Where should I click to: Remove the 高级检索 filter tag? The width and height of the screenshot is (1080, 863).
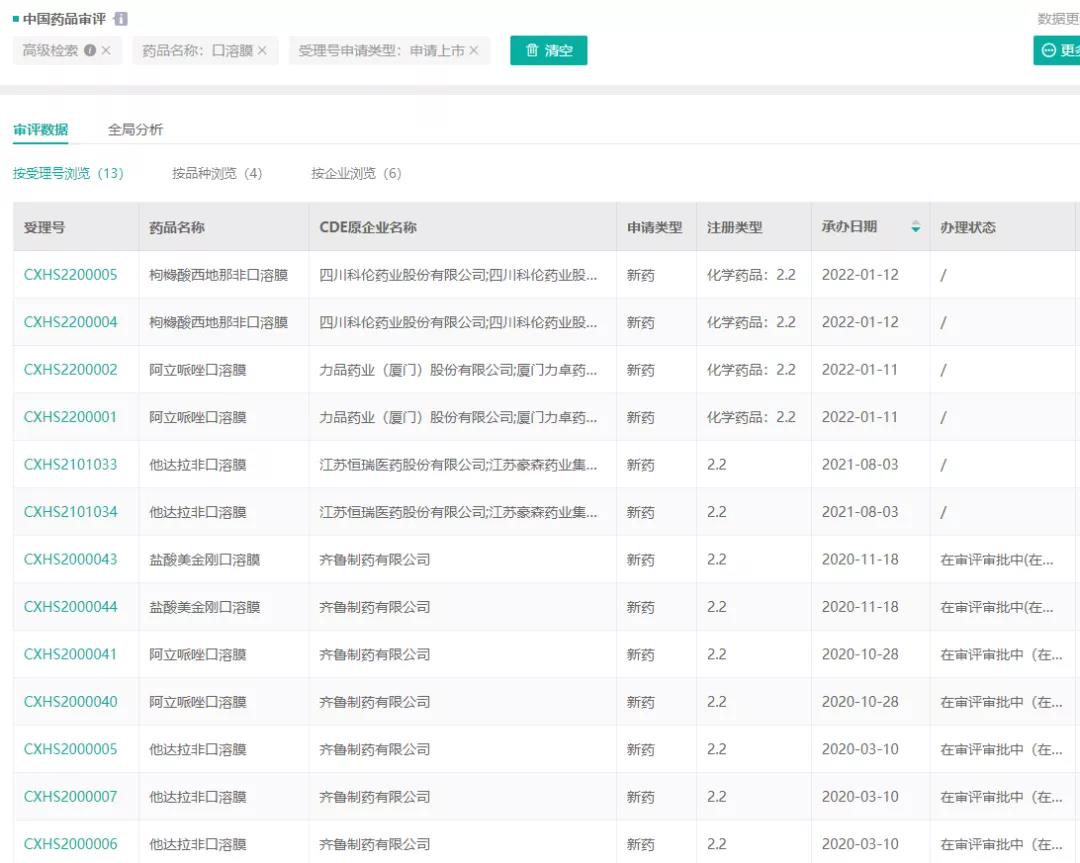[x=106, y=50]
